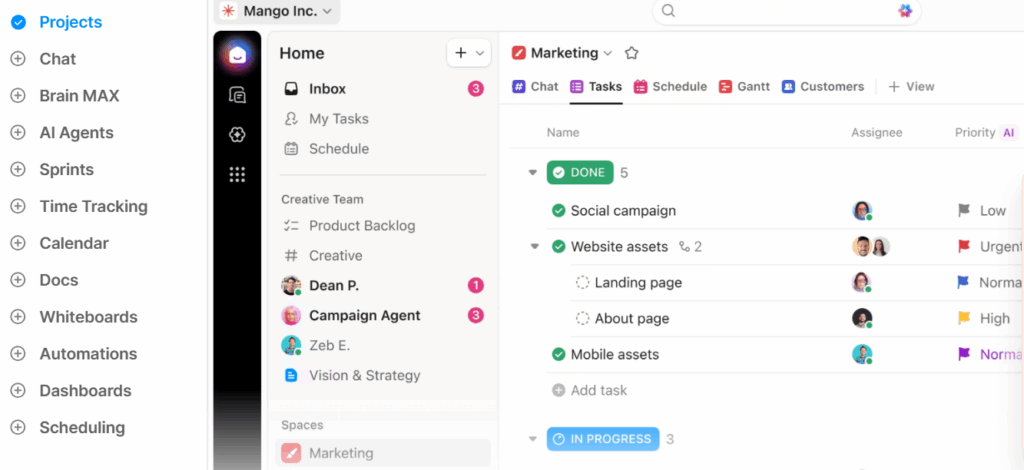This screenshot has width=1024, height=470.
Task: Open the Creative channel
Action: (383, 256)
